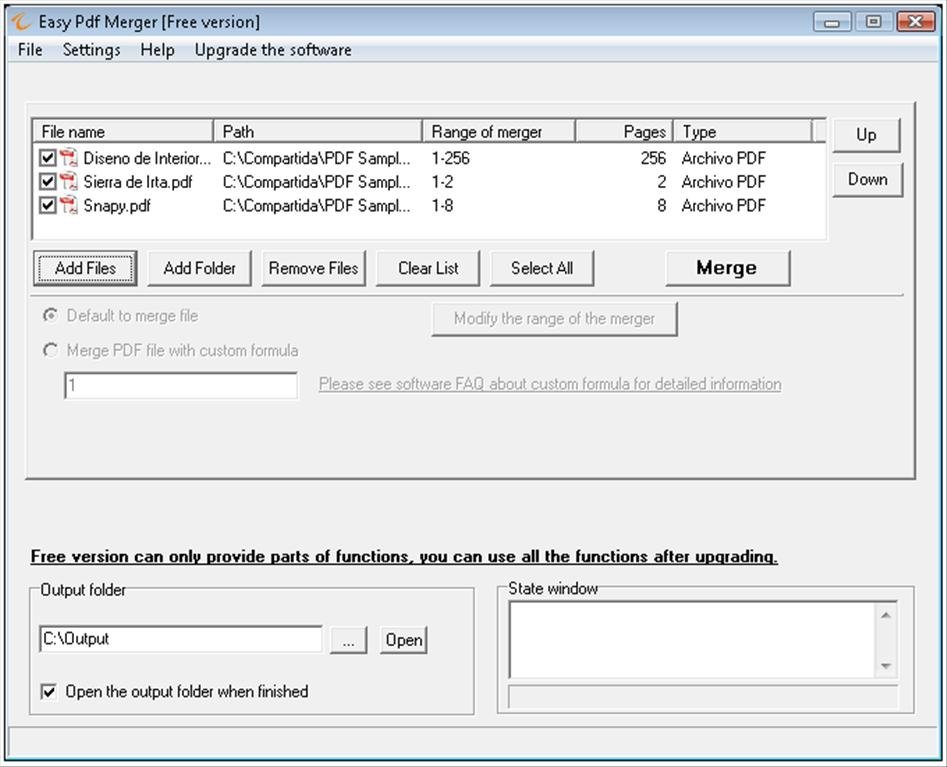
Task: Click the Clear List button
Action: [428, 268]
